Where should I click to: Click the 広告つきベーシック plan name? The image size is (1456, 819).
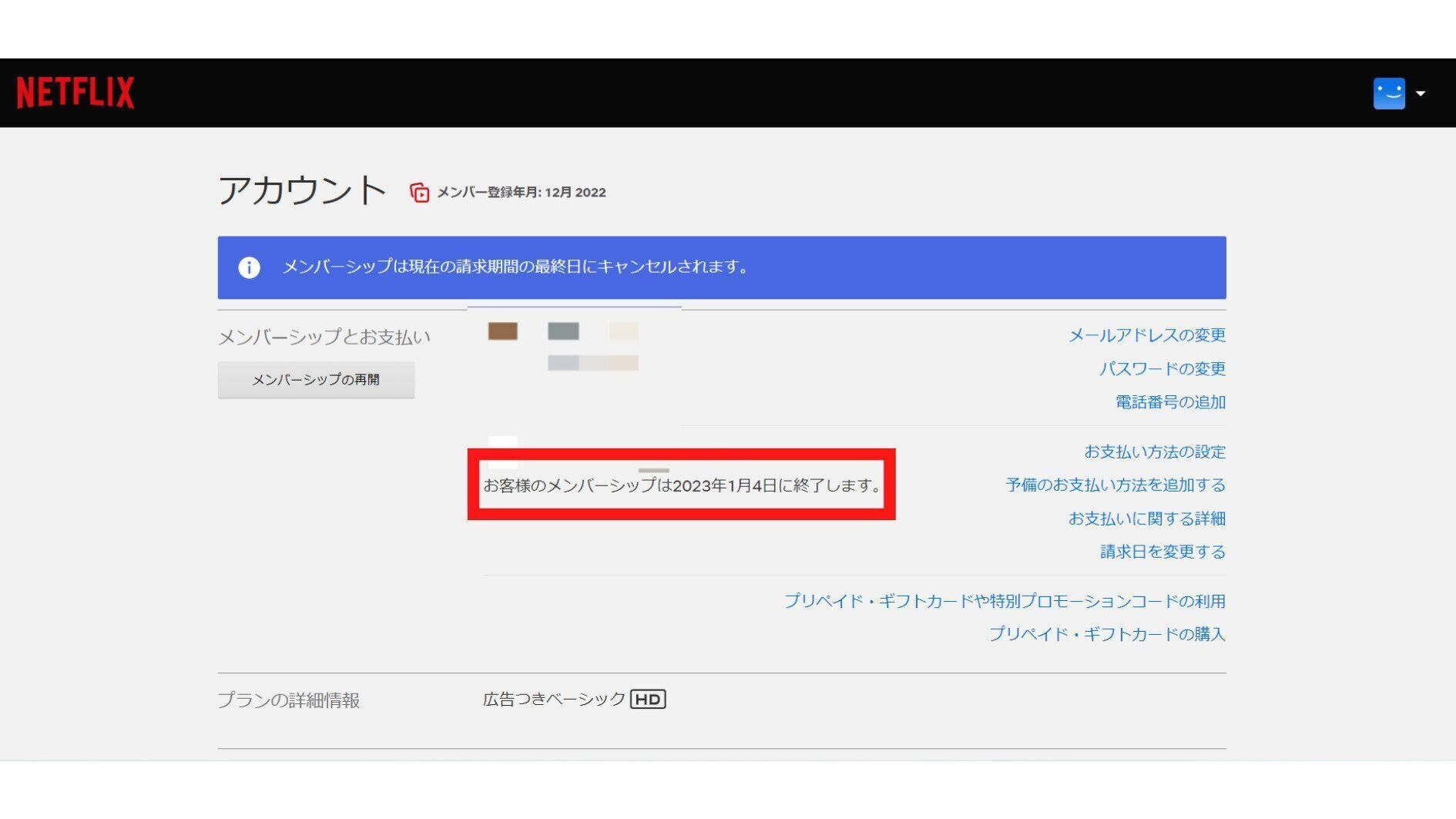click(x=554, y=699)
